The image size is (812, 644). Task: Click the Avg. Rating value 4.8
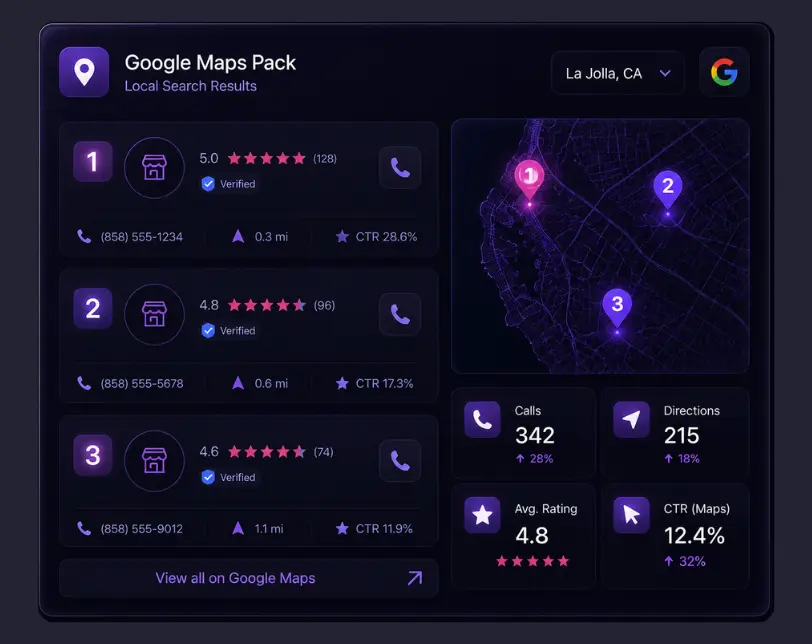coord(532,535)
